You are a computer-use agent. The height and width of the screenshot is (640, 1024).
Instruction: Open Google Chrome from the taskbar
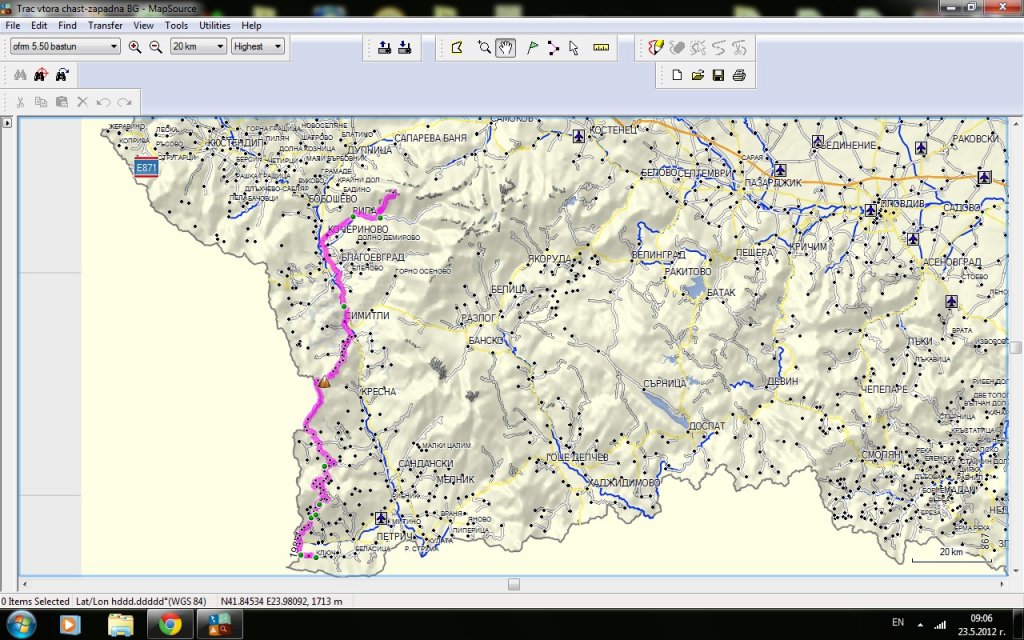pyautogui.click(x=169, y=625)
